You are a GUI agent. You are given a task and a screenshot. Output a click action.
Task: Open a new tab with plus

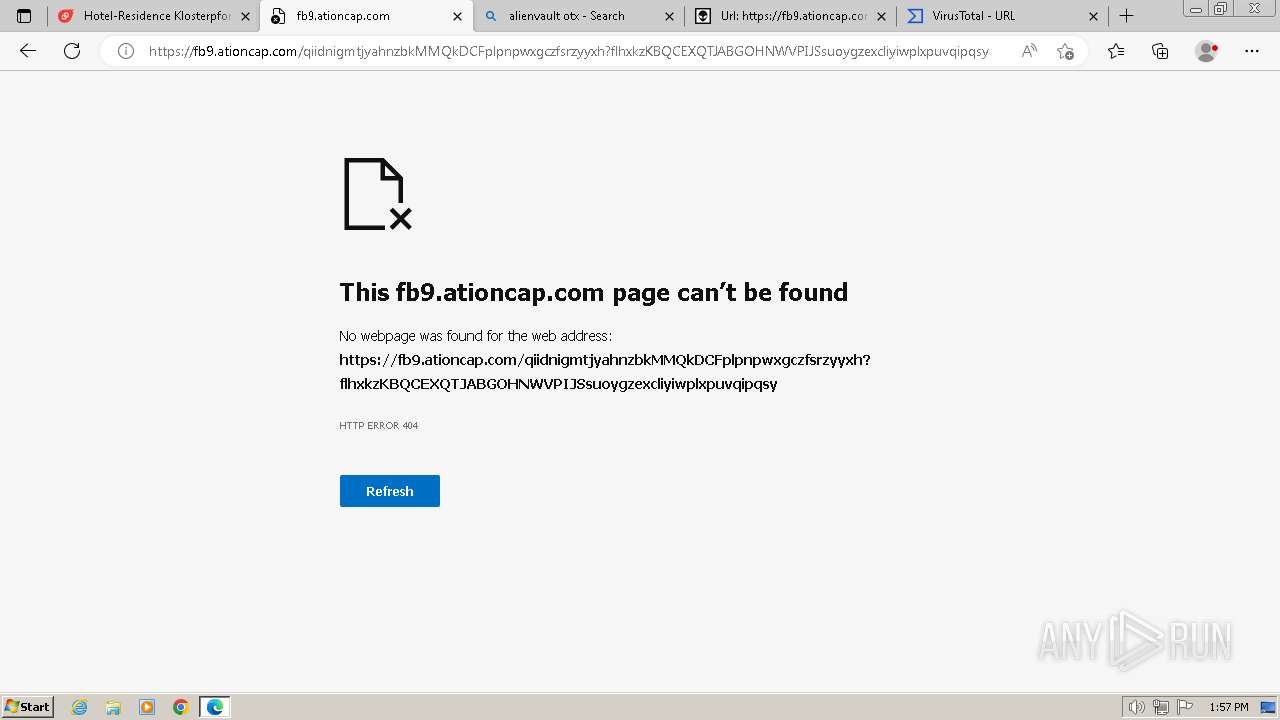coord(1126,16)
